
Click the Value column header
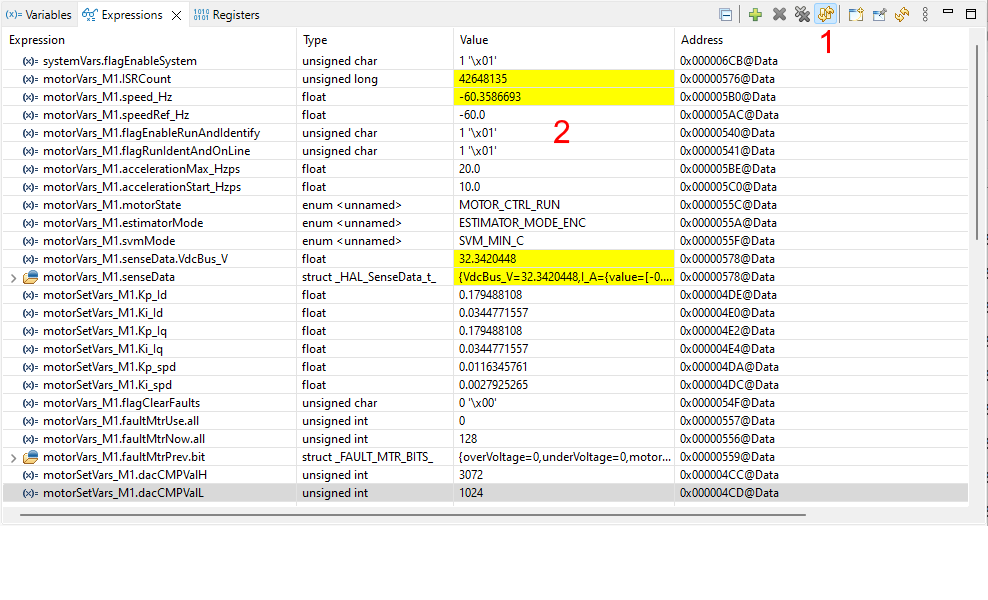[x=474, y=40]
